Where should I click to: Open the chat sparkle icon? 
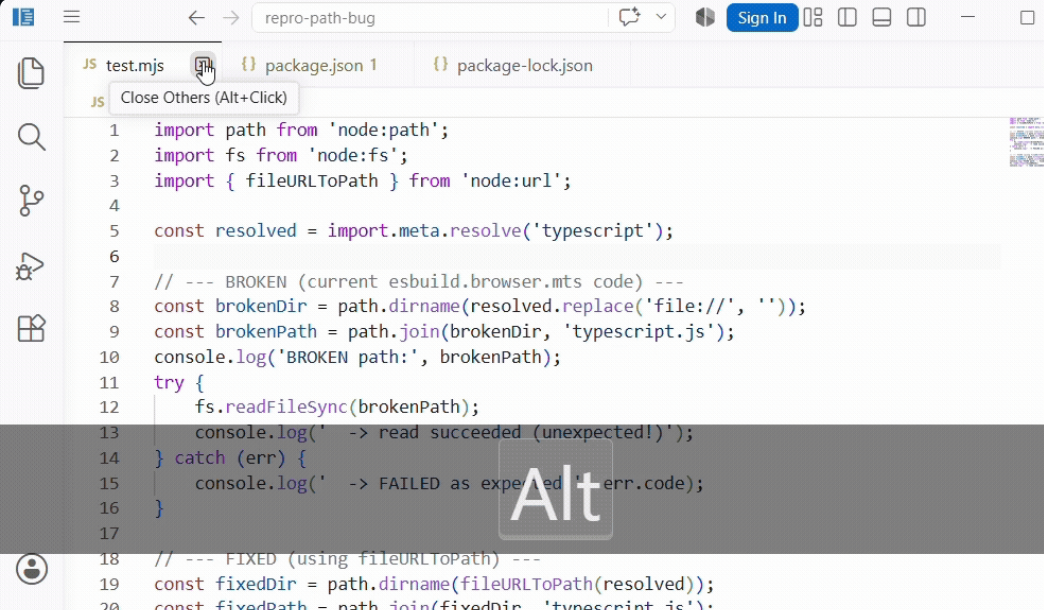click(x=629, y=17)
